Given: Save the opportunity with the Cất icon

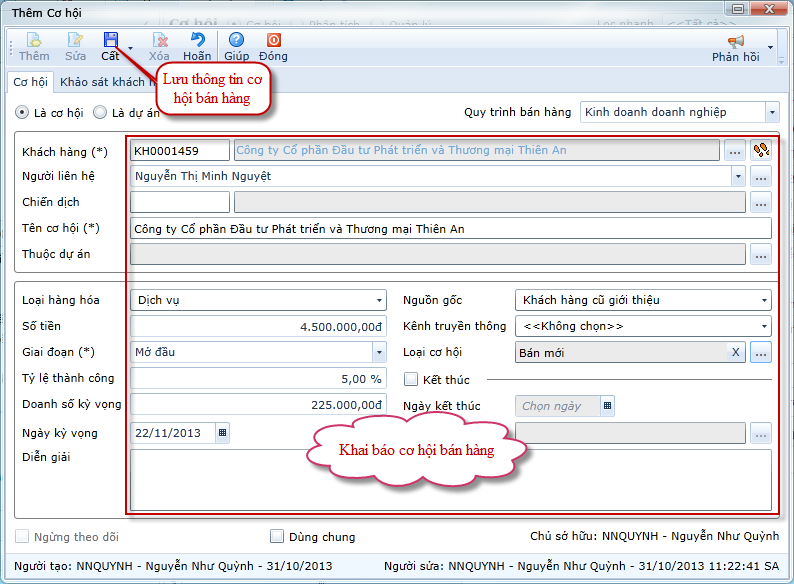Looking at the screenshot, I should pos(110,41).
